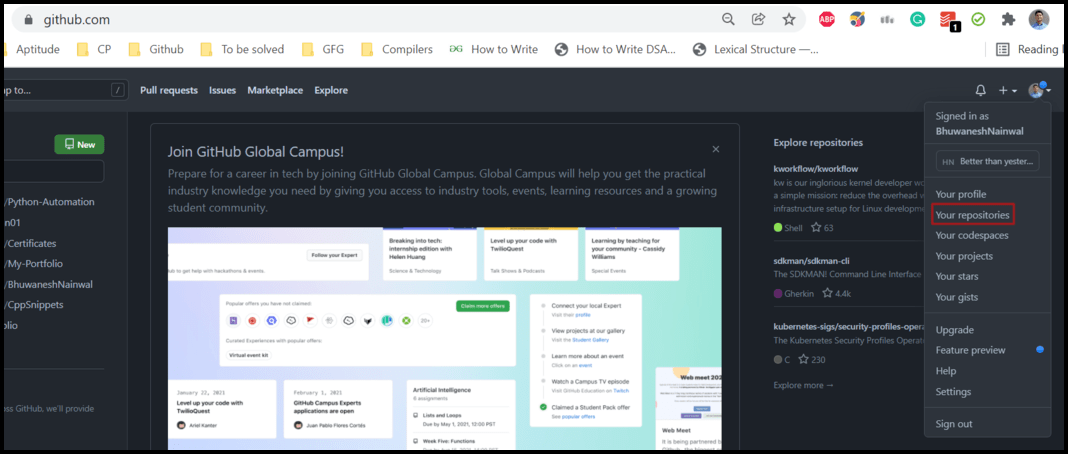Viewport: 1068px width, 454px height.
Task: Open the Python-Automation repository
Action: 50,201
